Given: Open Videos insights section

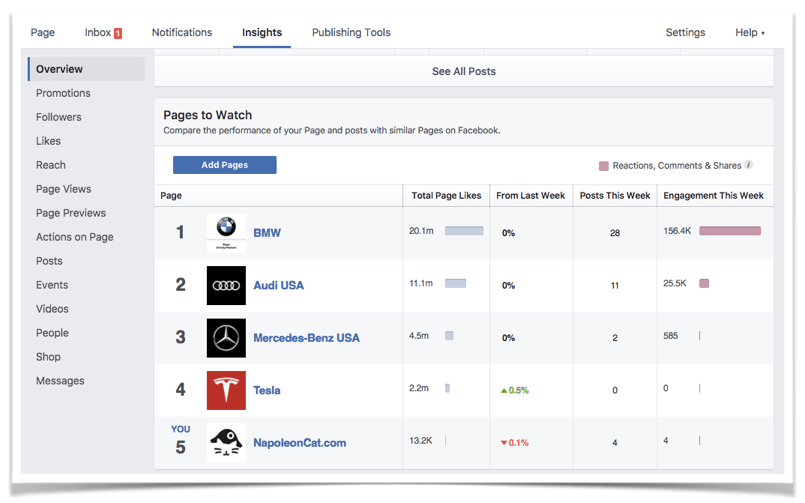Looking at the screenshot, I should coord(52,309).
